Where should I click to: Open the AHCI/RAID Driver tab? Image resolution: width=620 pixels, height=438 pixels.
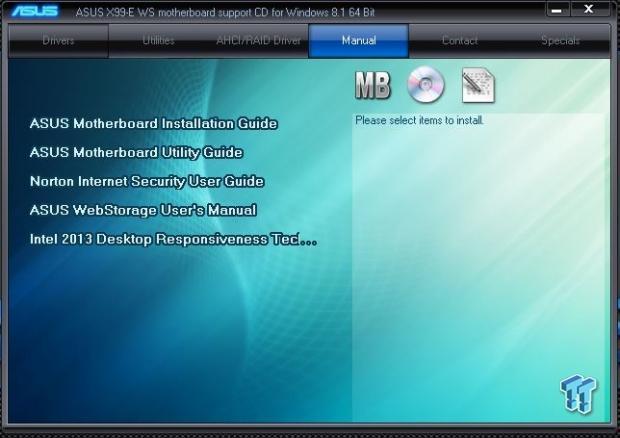(258, 41)
